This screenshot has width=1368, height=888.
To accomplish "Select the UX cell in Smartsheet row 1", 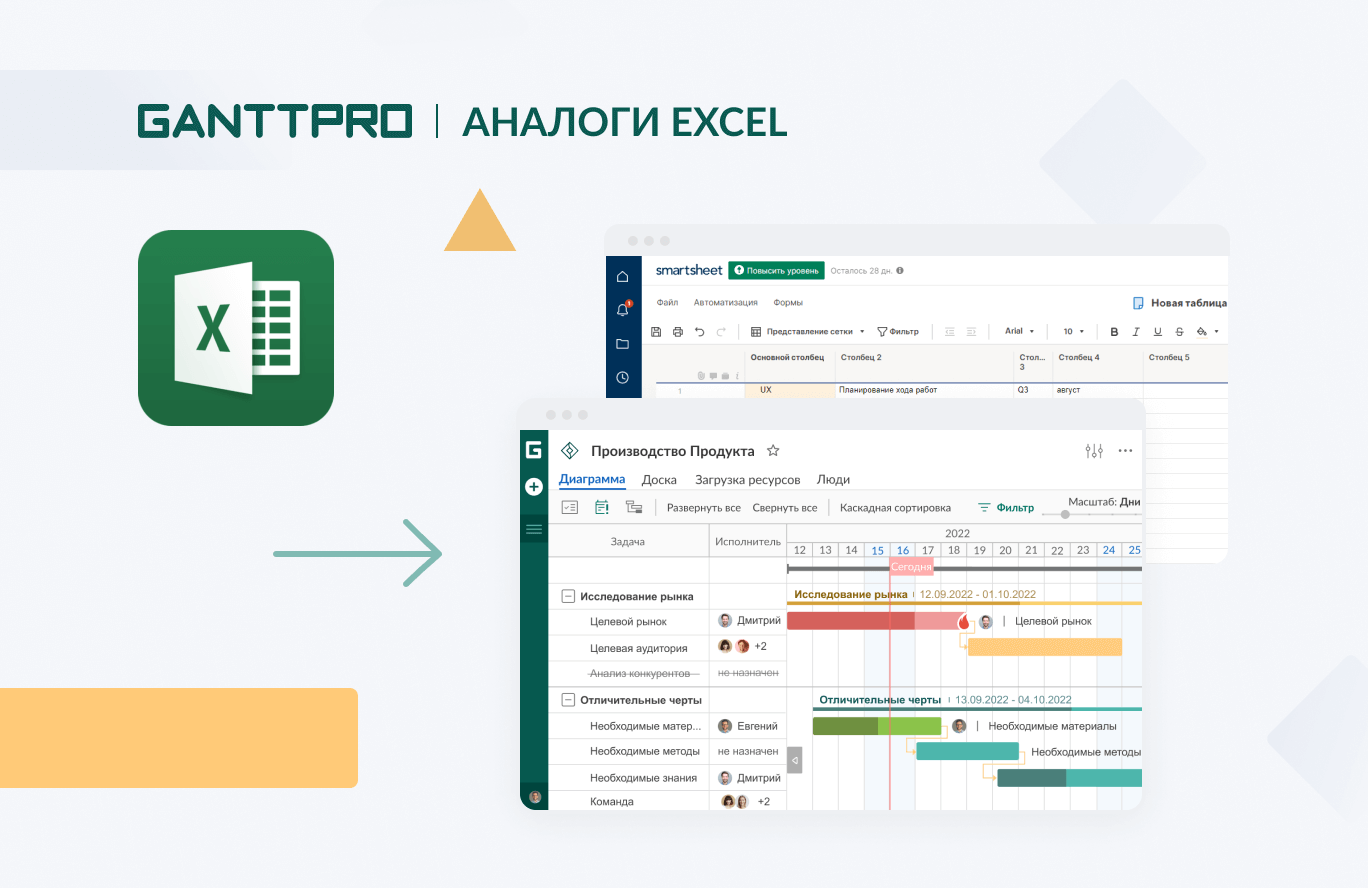I will [x=790, y=390].
